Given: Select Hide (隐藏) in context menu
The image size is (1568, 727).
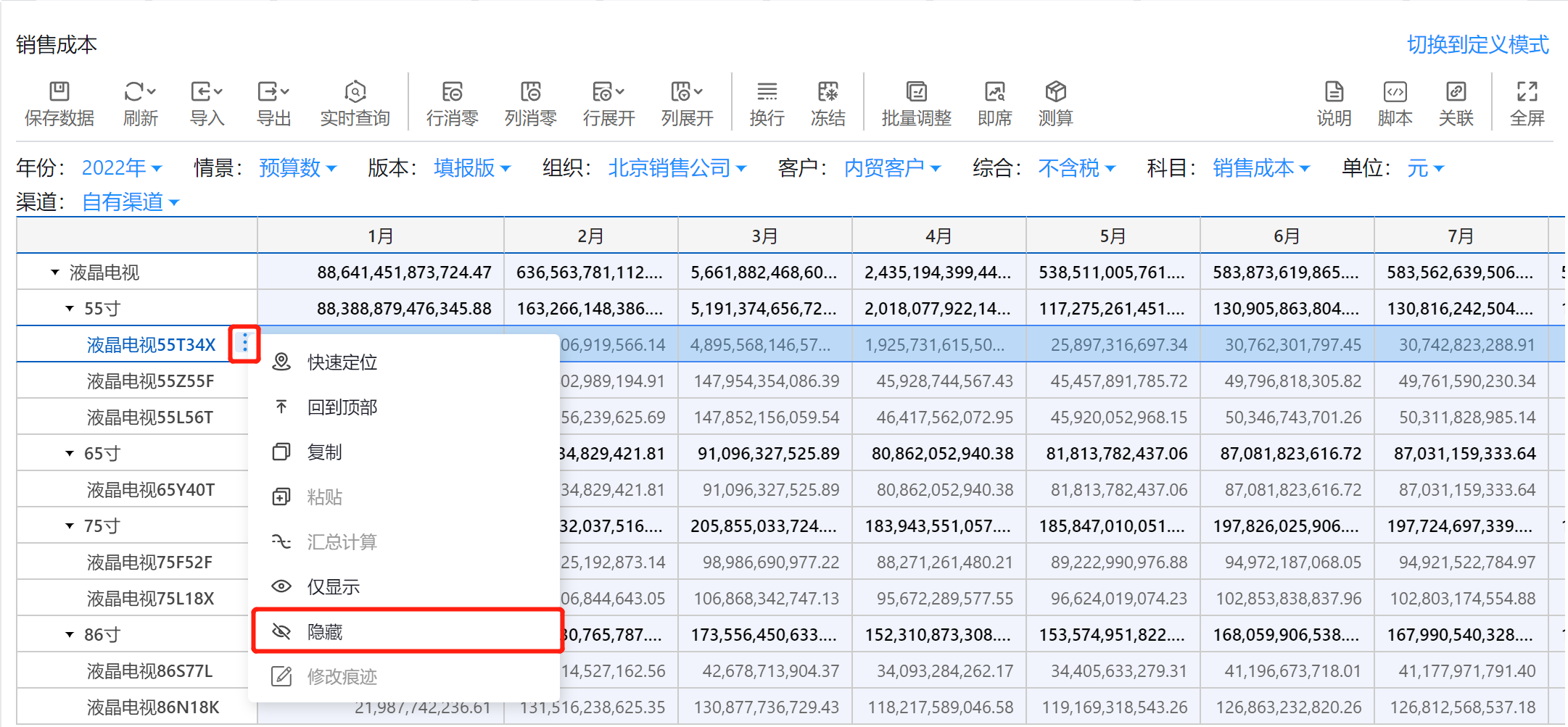Looking at the screenshot, I should pos(325,632).
